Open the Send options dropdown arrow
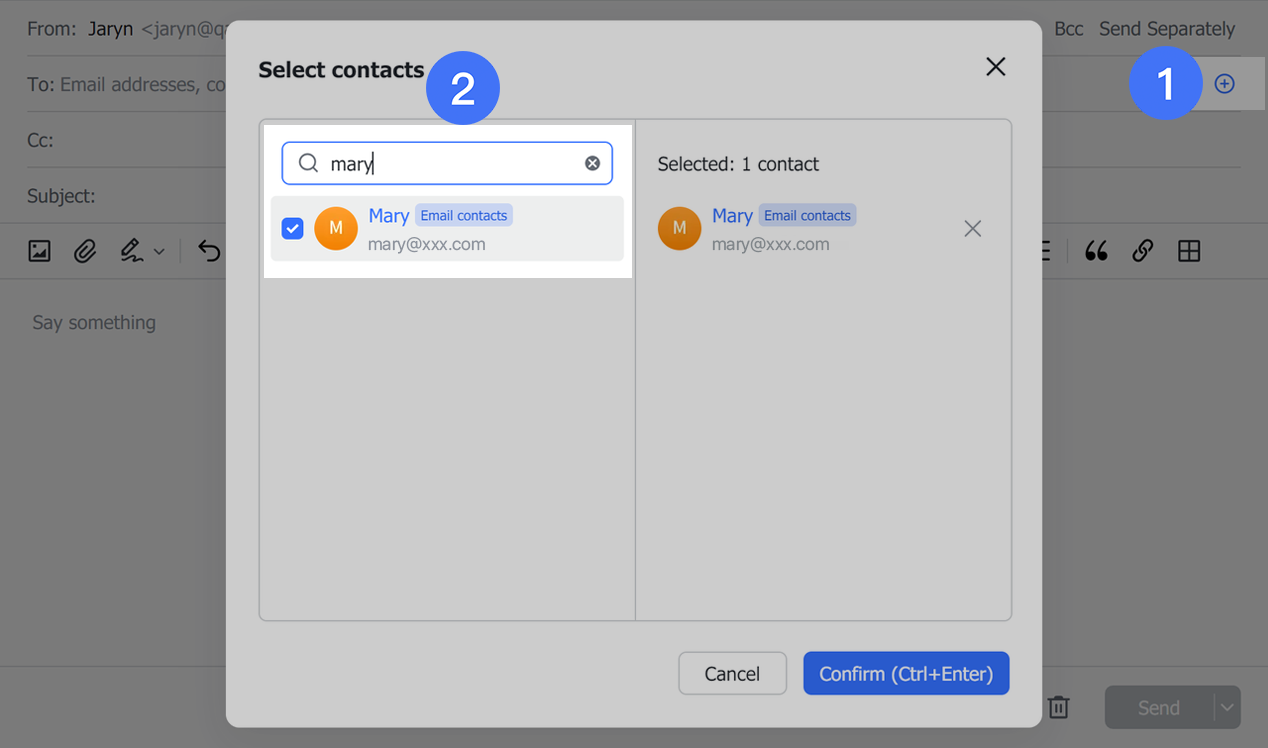The image size is (1268, 748). click(1226, 707)
